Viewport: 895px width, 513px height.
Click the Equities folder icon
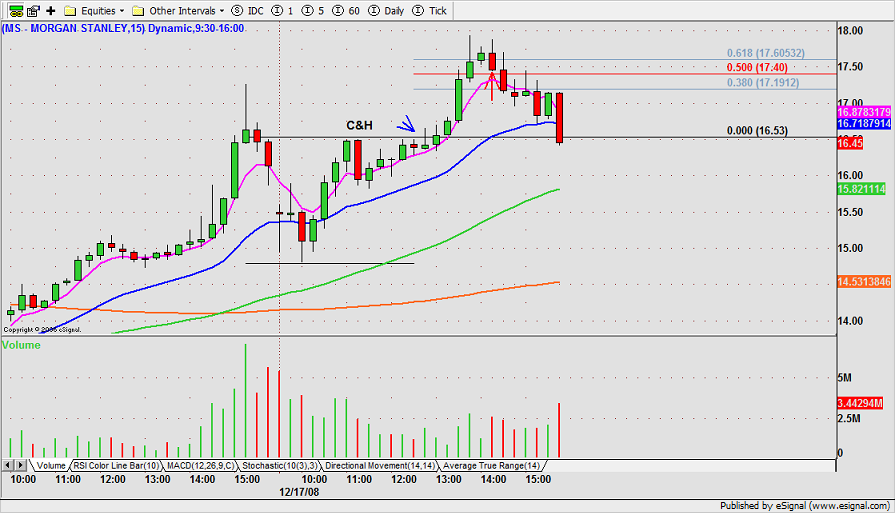(x=70, y=11)
